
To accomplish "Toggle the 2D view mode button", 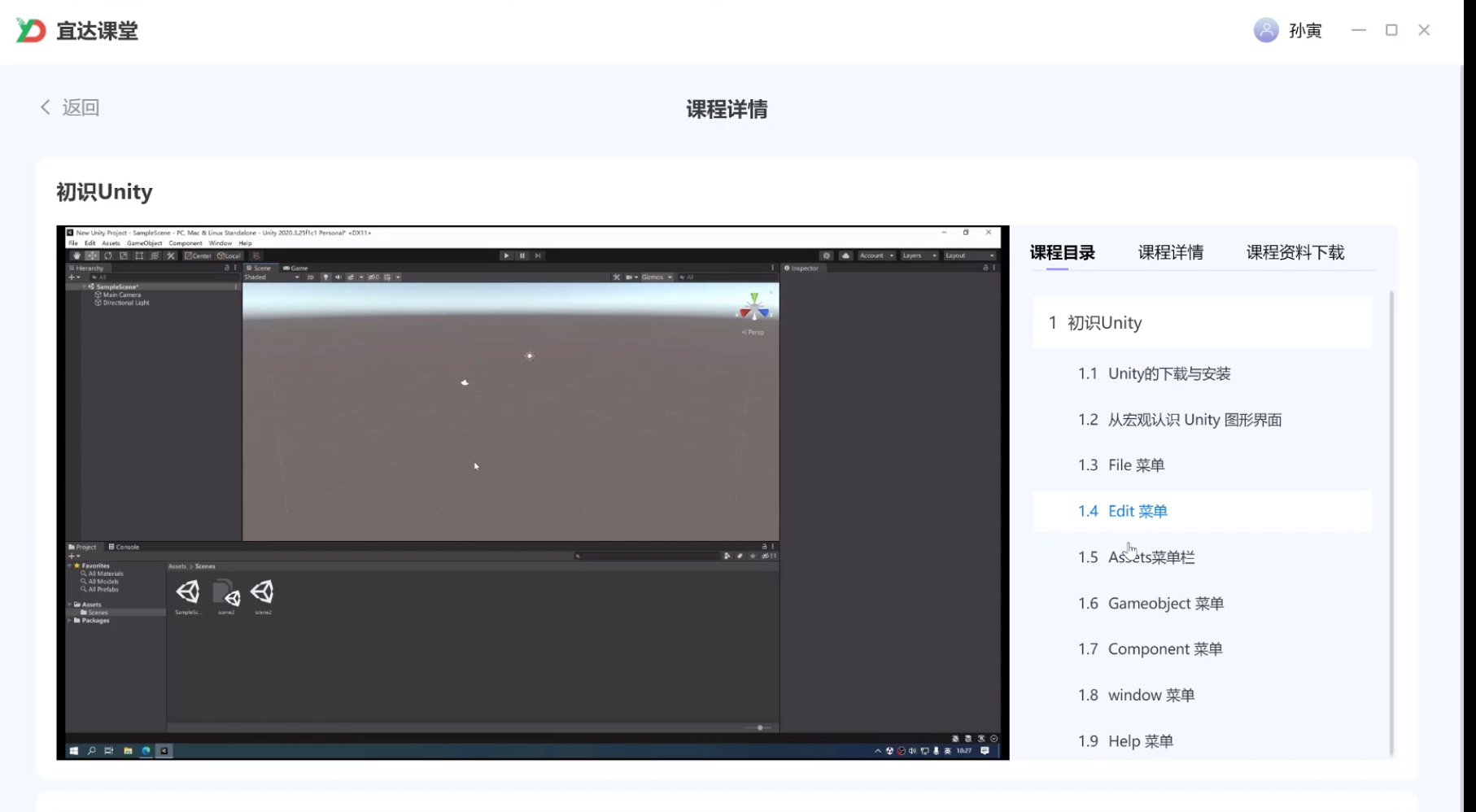I will point(310,277).
